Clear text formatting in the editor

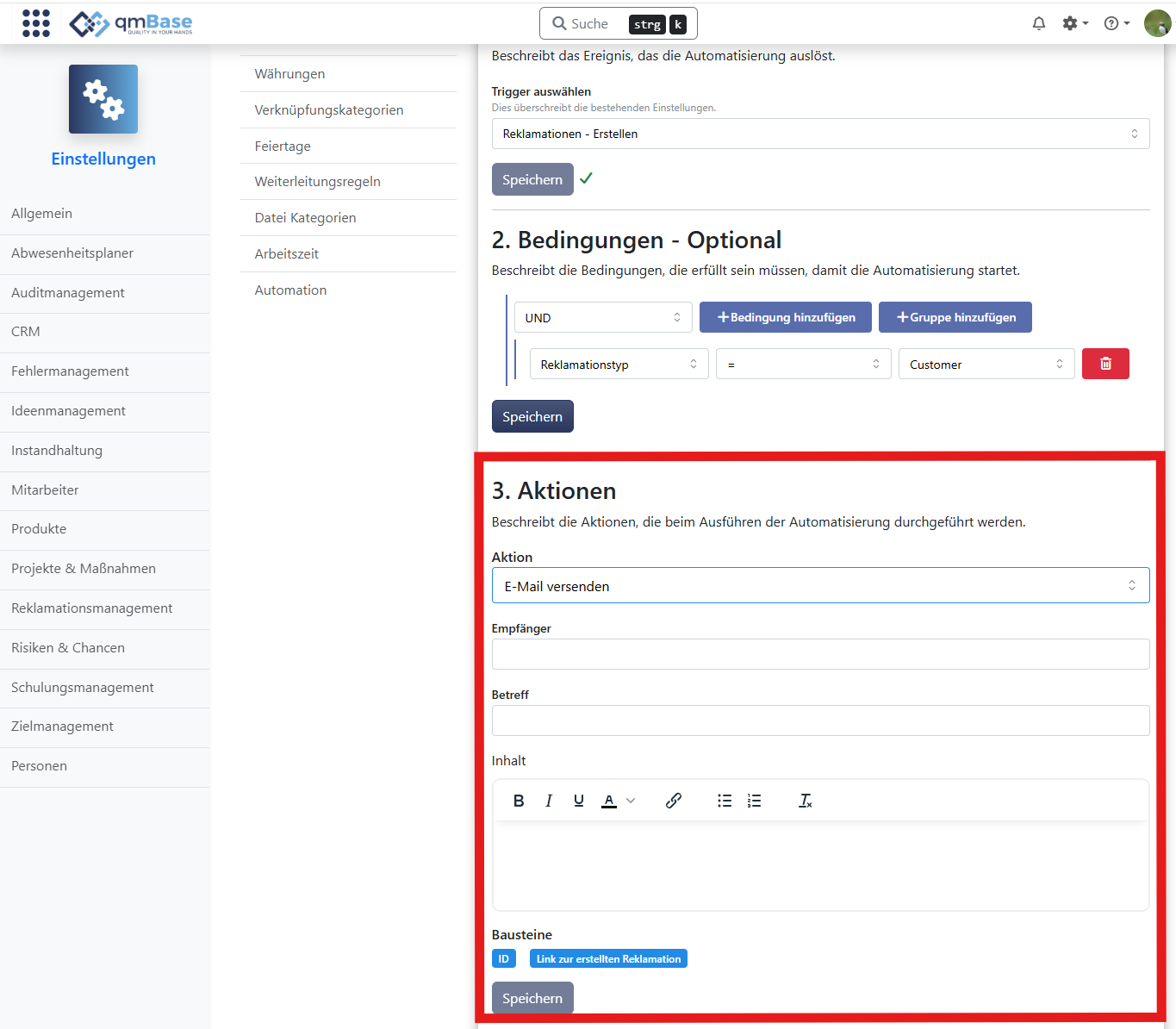[x=806, y=801]
